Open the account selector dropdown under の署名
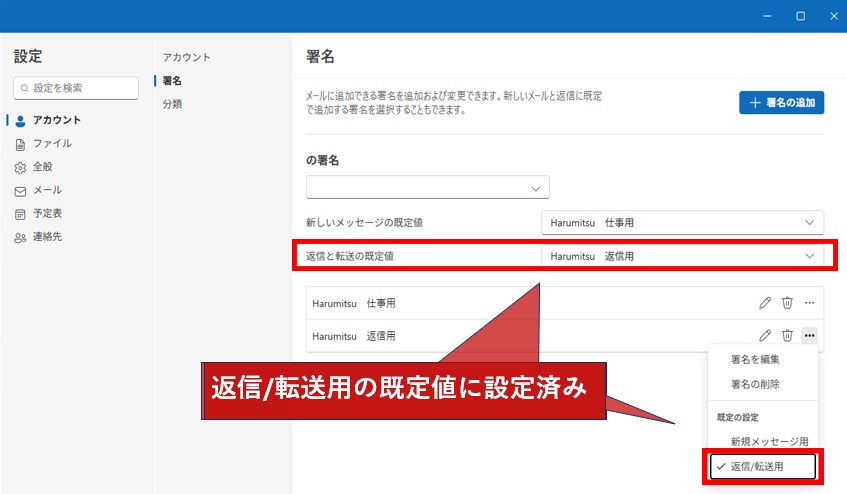 point(427,187)
